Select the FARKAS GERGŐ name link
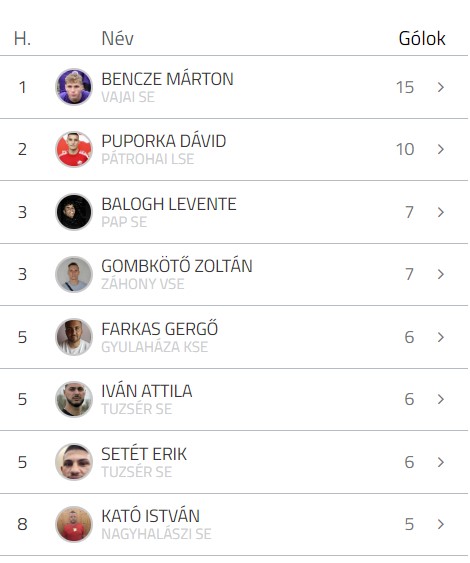470x563 pixels. (x=159, y=329)
